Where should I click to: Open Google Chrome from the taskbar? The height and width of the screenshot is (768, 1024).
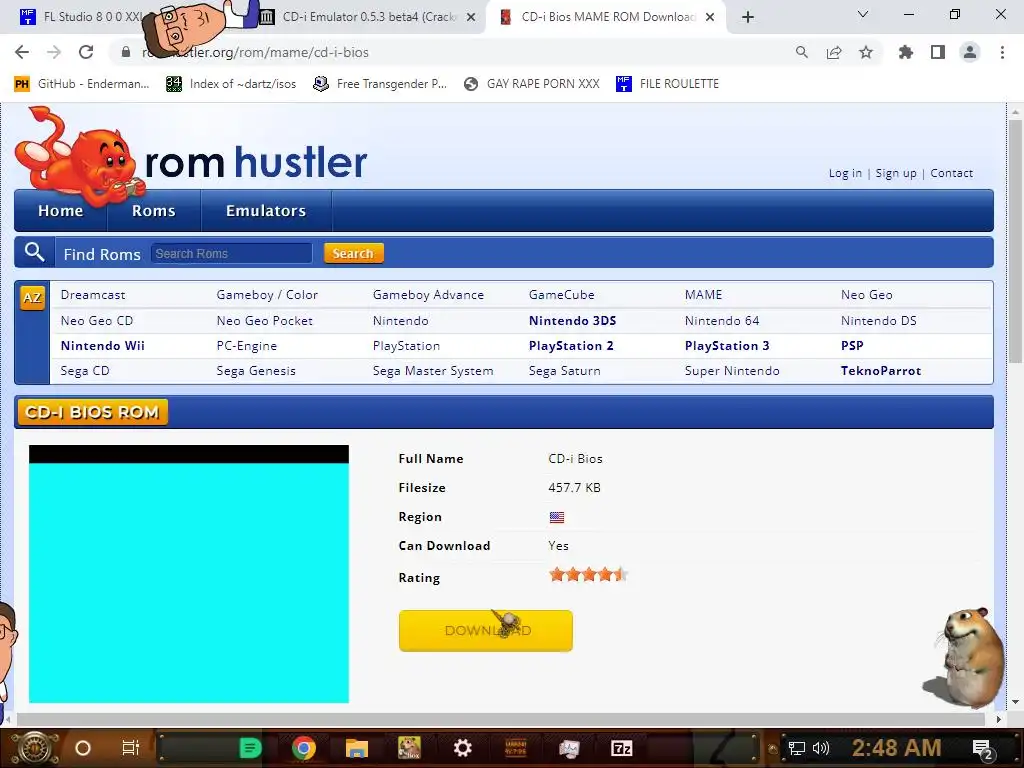(304, 748)
